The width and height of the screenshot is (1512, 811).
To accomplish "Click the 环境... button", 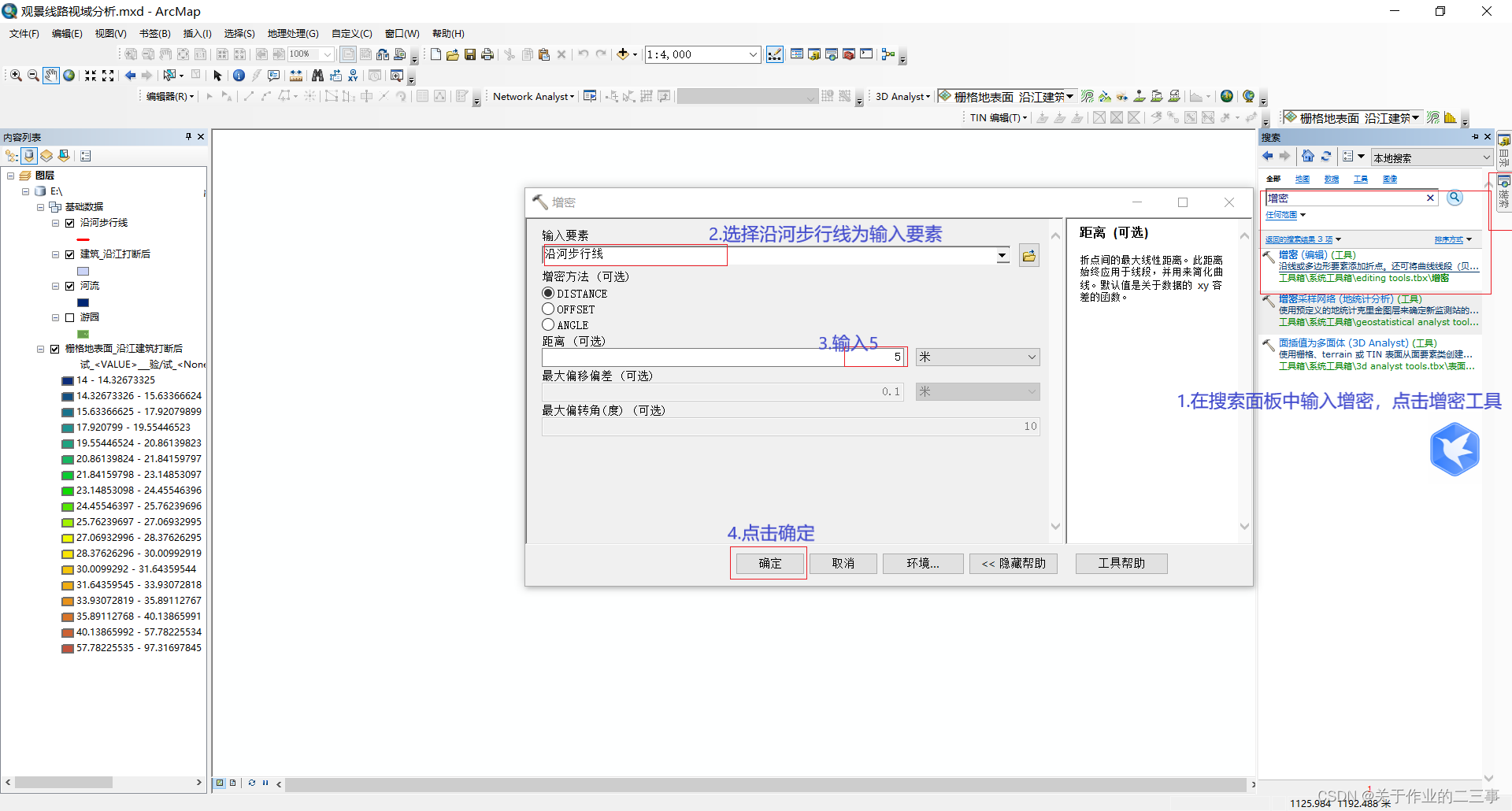I will [x=923, y=563].
